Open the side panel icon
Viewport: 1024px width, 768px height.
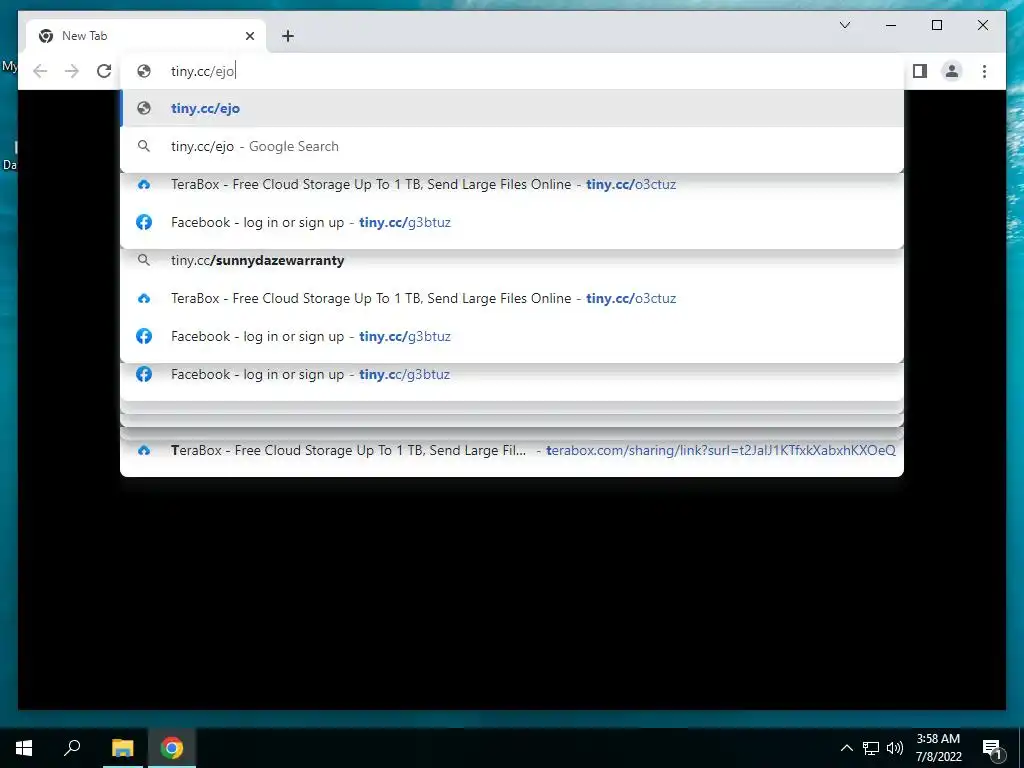click(x=920, y=71)
